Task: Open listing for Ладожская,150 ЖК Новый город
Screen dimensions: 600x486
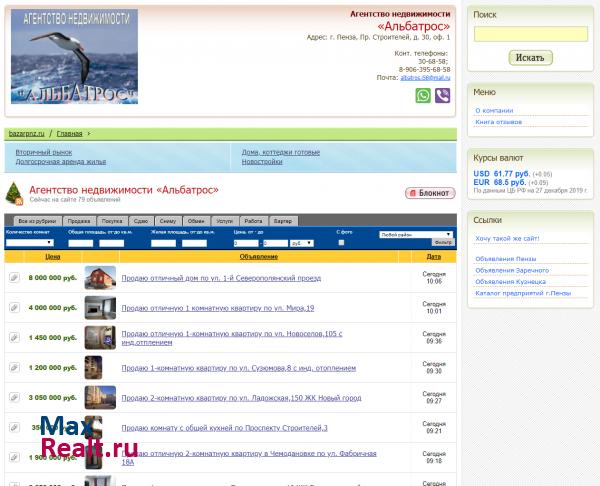Action: click(241, 398)
